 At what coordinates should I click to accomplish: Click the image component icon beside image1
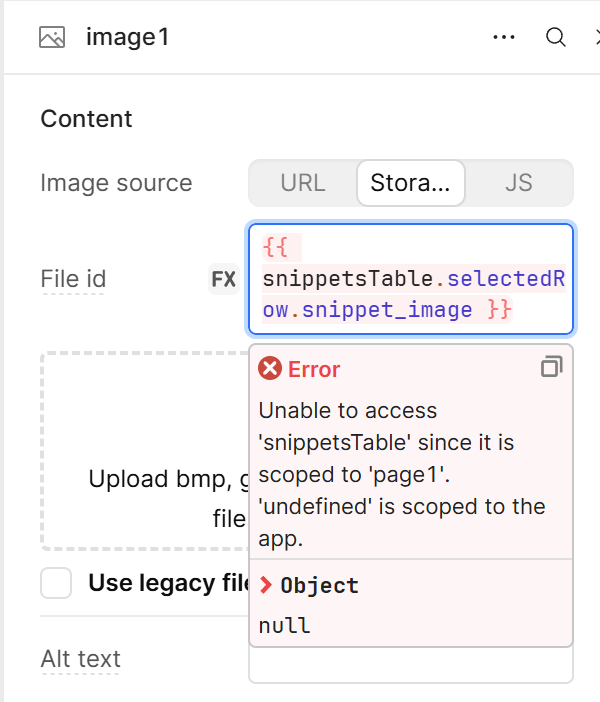pos(52,37)
